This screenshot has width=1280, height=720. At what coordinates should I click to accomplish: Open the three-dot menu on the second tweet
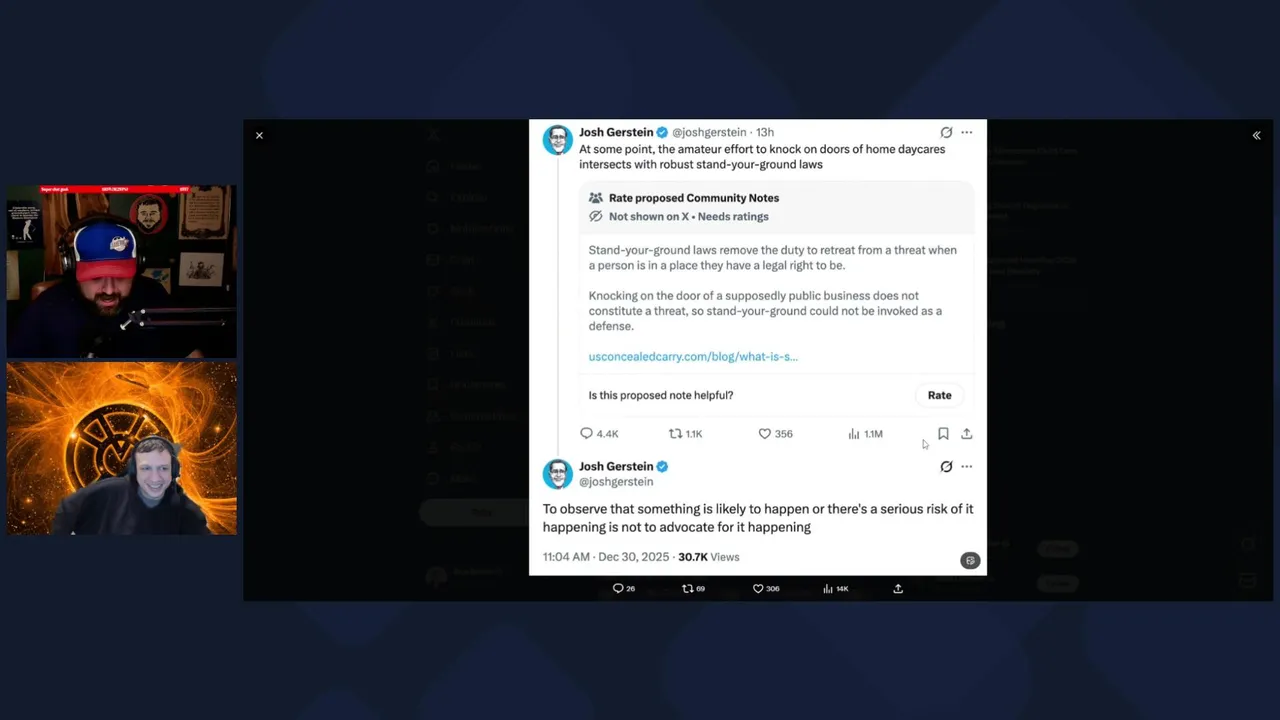(967, 467)
